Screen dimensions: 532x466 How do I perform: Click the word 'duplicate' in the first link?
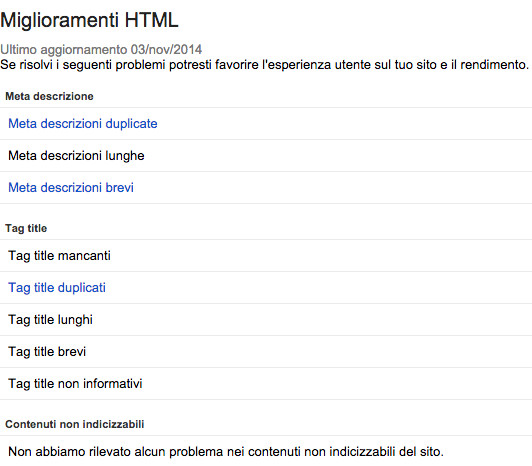[x=132, y=124]
